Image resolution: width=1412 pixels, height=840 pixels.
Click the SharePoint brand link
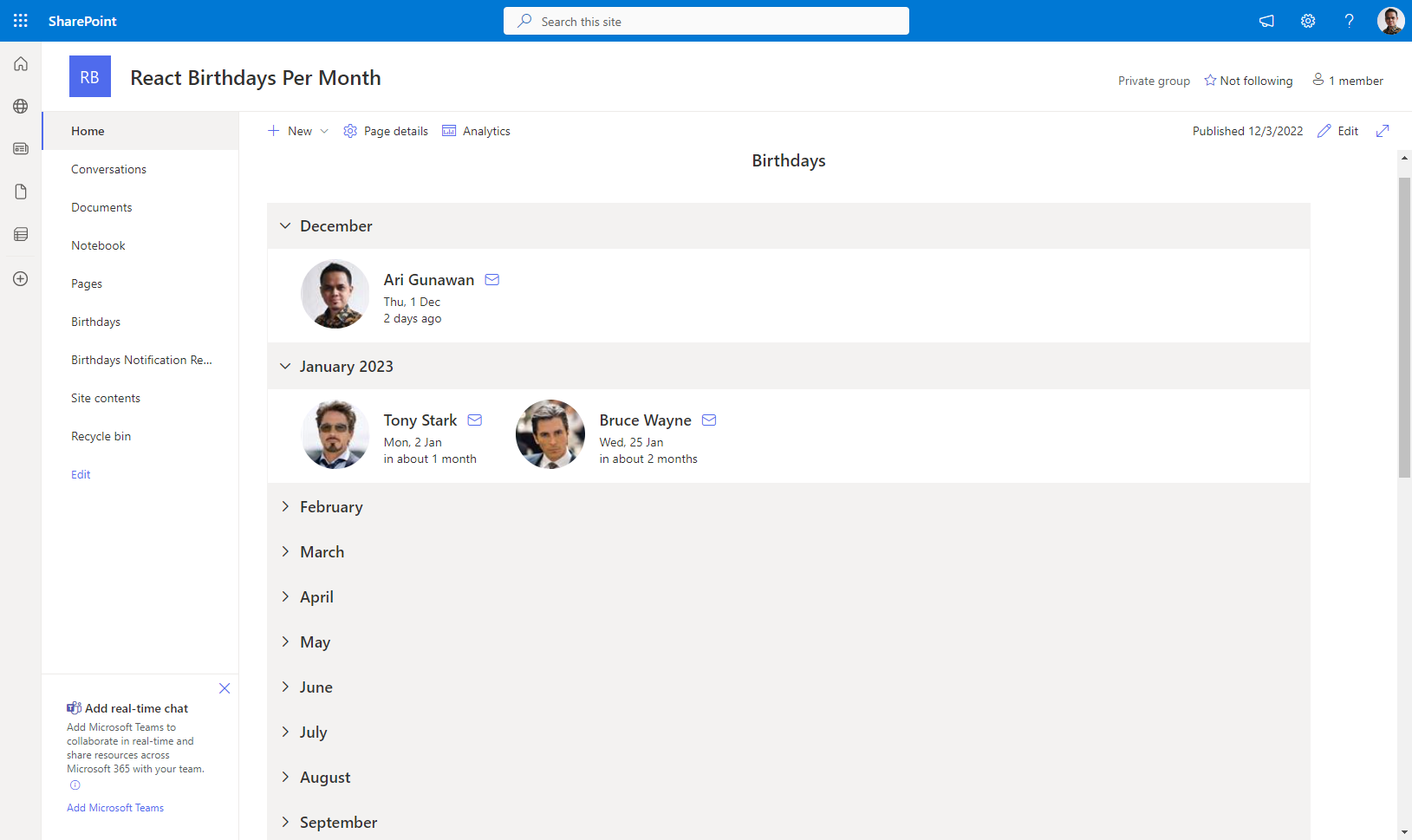[x=82, y=21]
